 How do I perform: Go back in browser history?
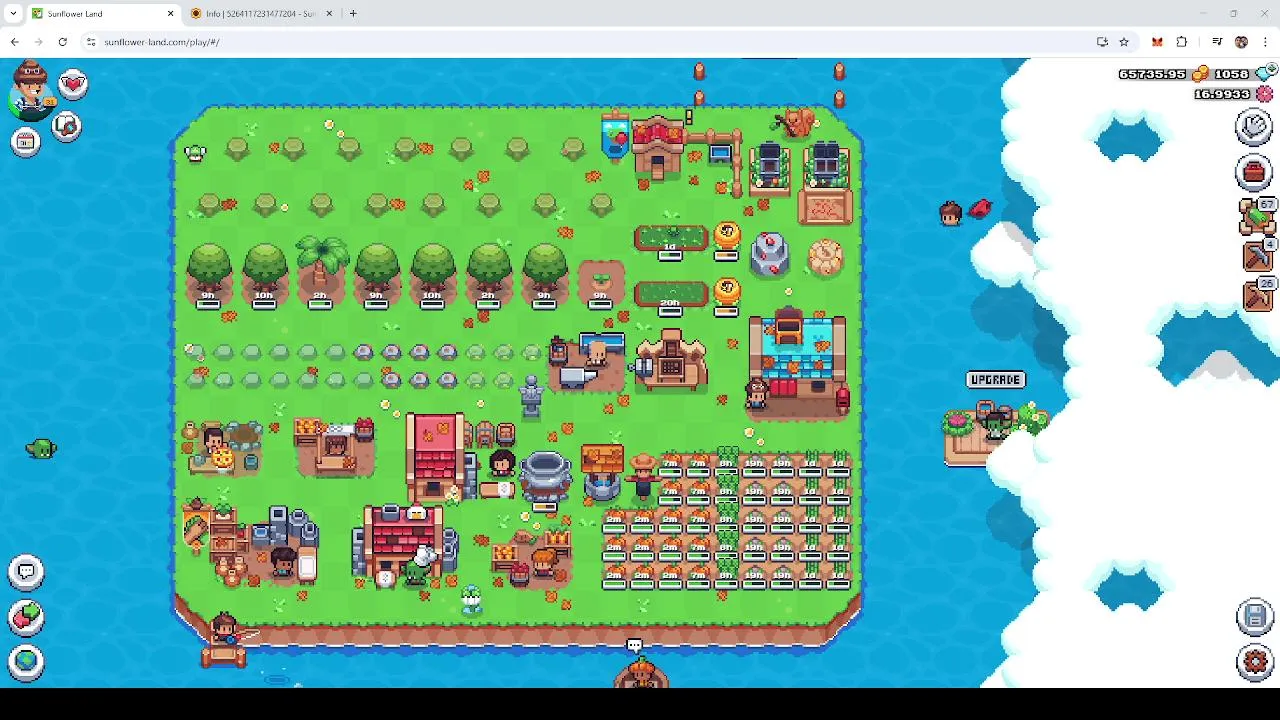pyautogui.click(x=14, y=42)
